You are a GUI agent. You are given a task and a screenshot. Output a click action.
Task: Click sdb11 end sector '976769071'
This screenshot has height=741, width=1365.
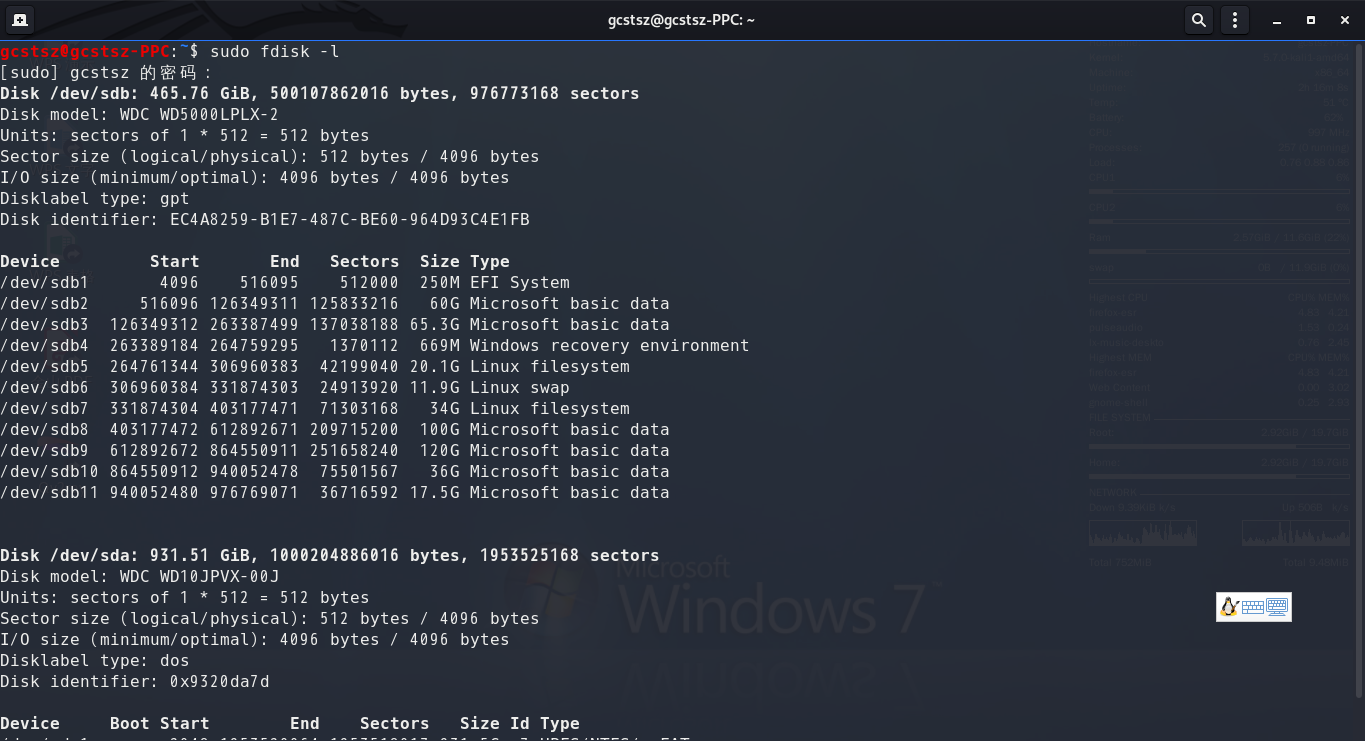click(255, 492)
